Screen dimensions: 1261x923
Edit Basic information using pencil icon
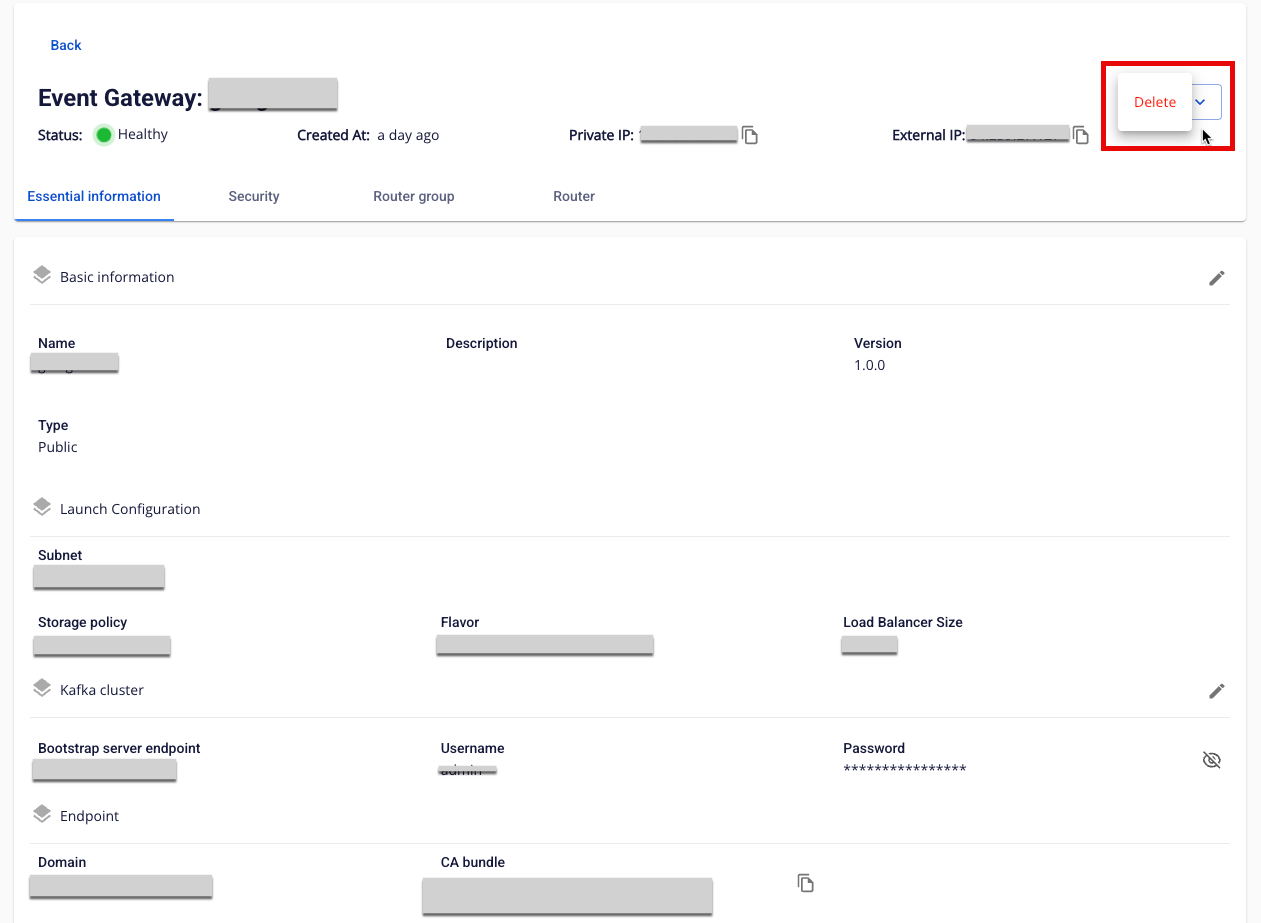pyautogui.click(x=1216, y=278)
